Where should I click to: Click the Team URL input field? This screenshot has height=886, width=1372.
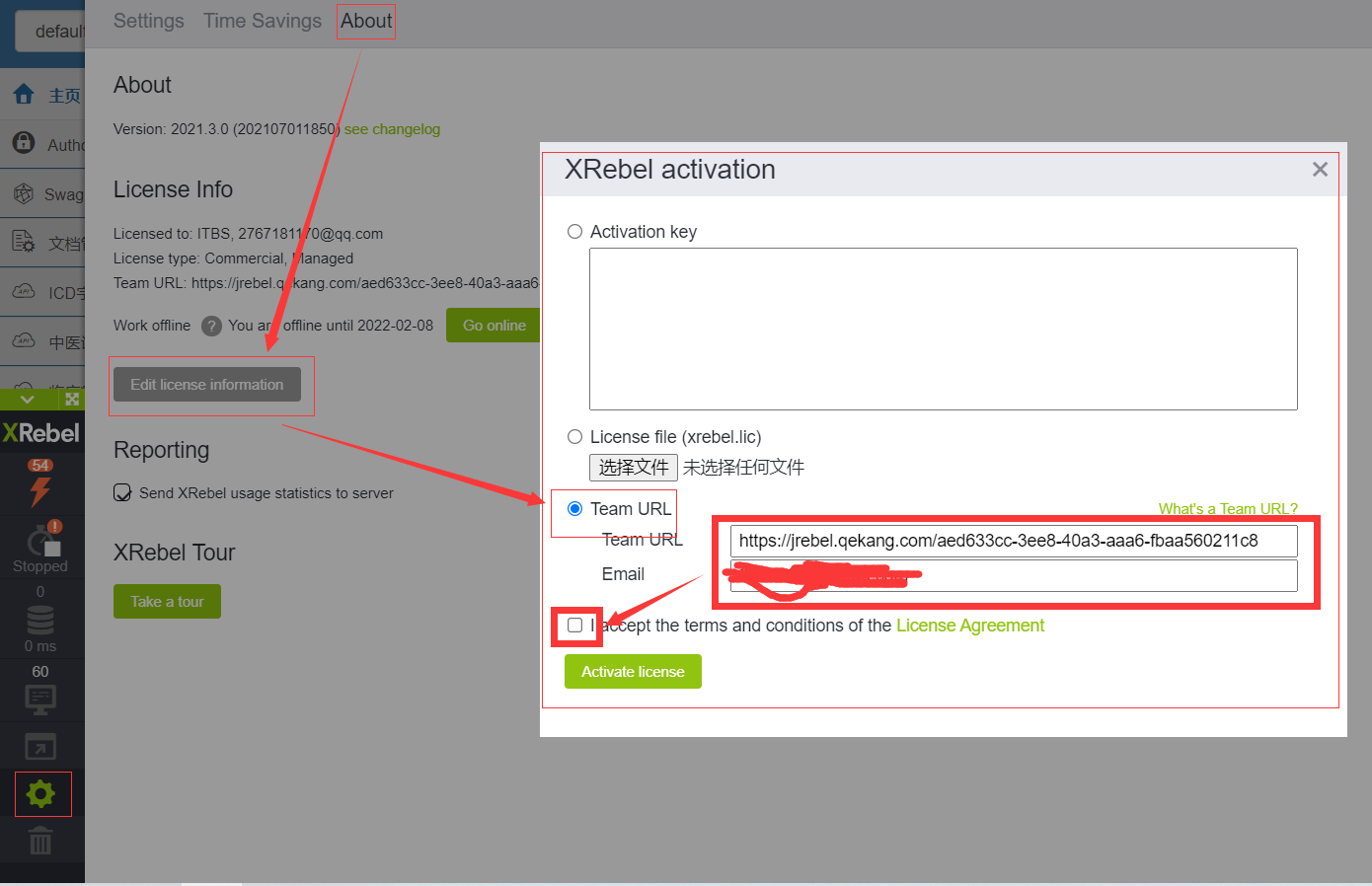point(1014,541)
